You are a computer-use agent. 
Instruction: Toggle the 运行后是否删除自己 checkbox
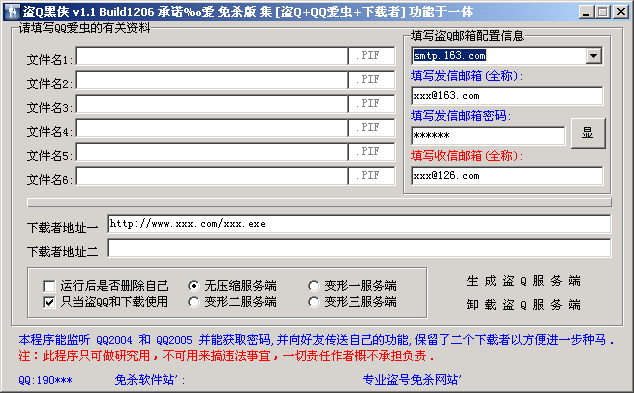point(49,286)
